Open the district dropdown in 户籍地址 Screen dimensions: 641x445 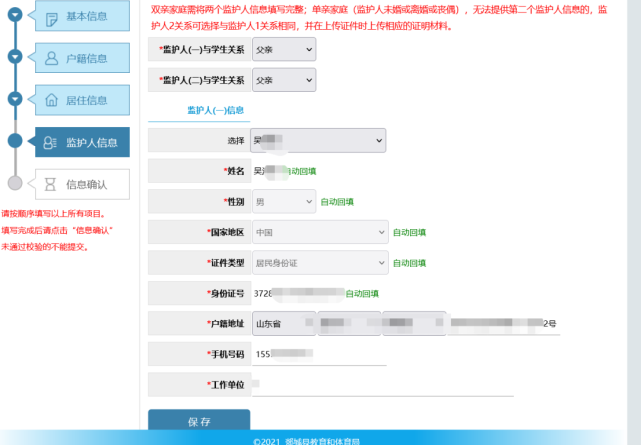pyautogui.click(x=414, y=324)
